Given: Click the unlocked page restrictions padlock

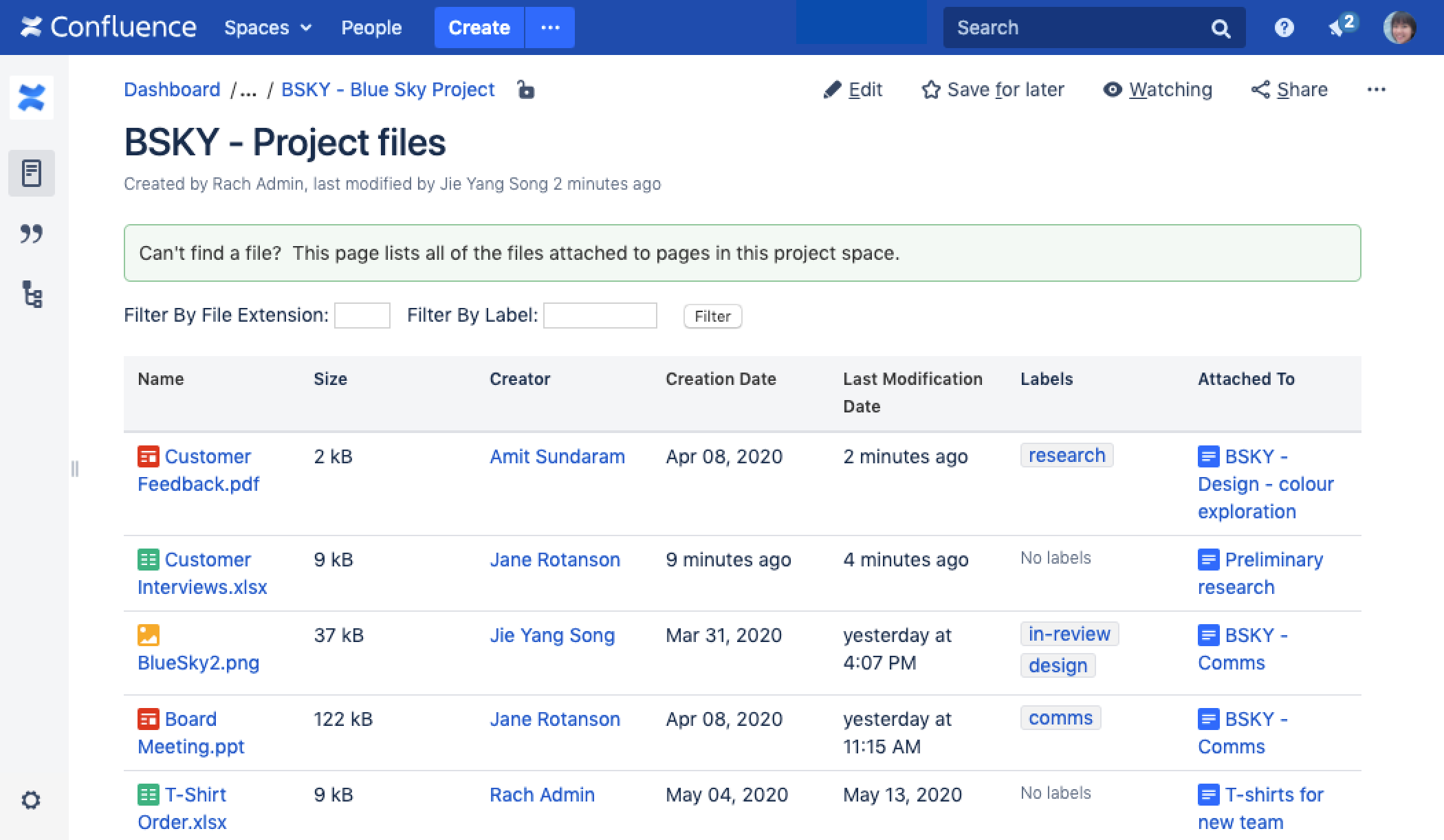Looking at the screenshot, I should [x=526, y=90].
